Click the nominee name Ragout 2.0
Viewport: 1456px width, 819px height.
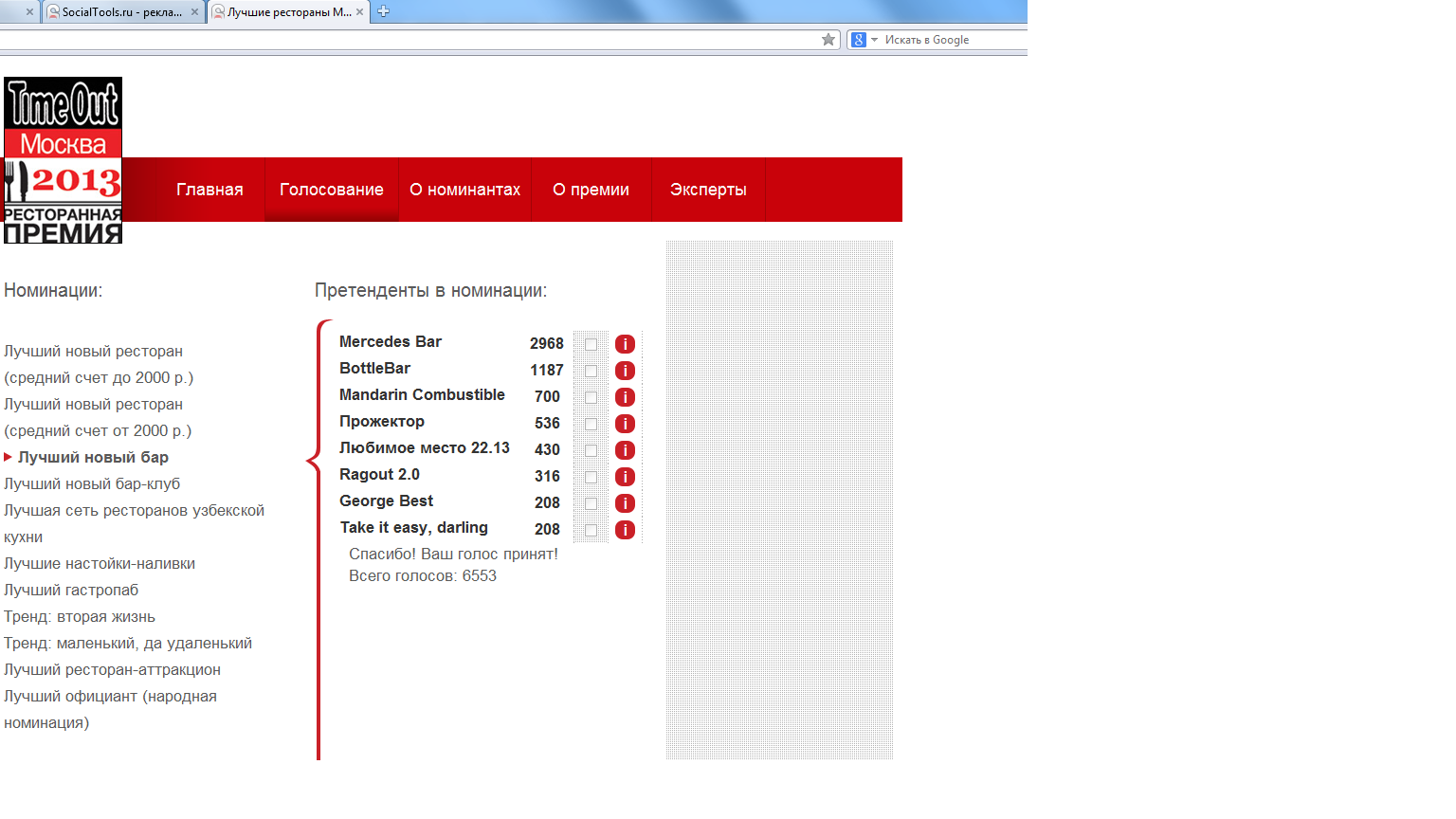379,474
